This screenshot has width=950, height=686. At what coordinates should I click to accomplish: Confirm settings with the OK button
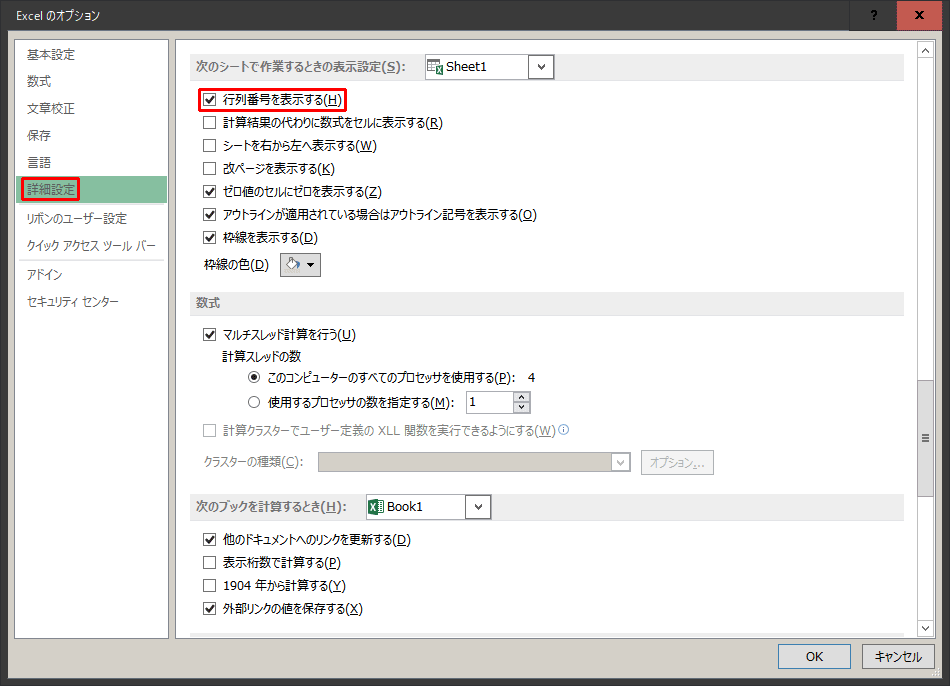(814, 656)
